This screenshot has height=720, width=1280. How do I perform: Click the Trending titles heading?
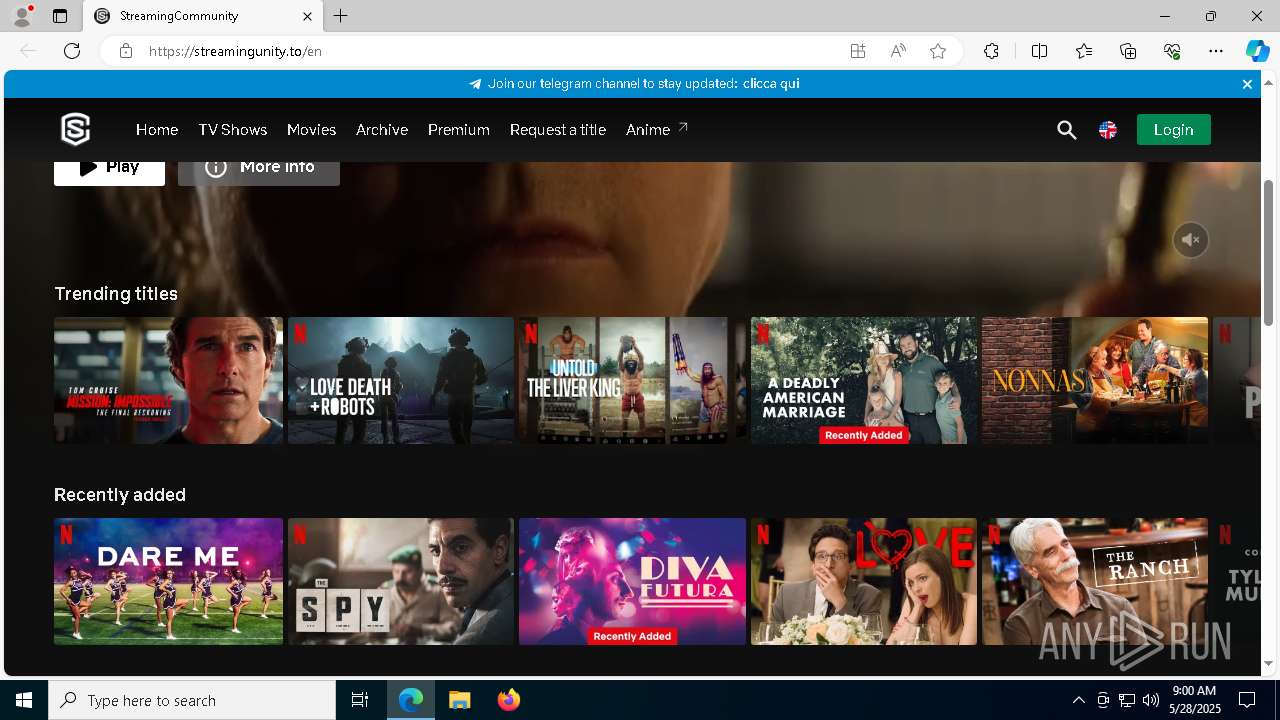(x=116, y=294)
